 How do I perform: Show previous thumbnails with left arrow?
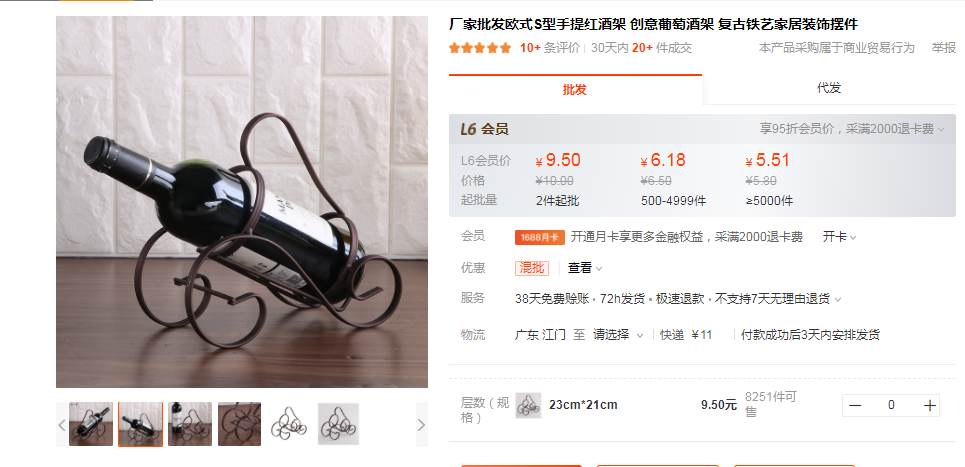pyautogui.click(x=62, y=425)
